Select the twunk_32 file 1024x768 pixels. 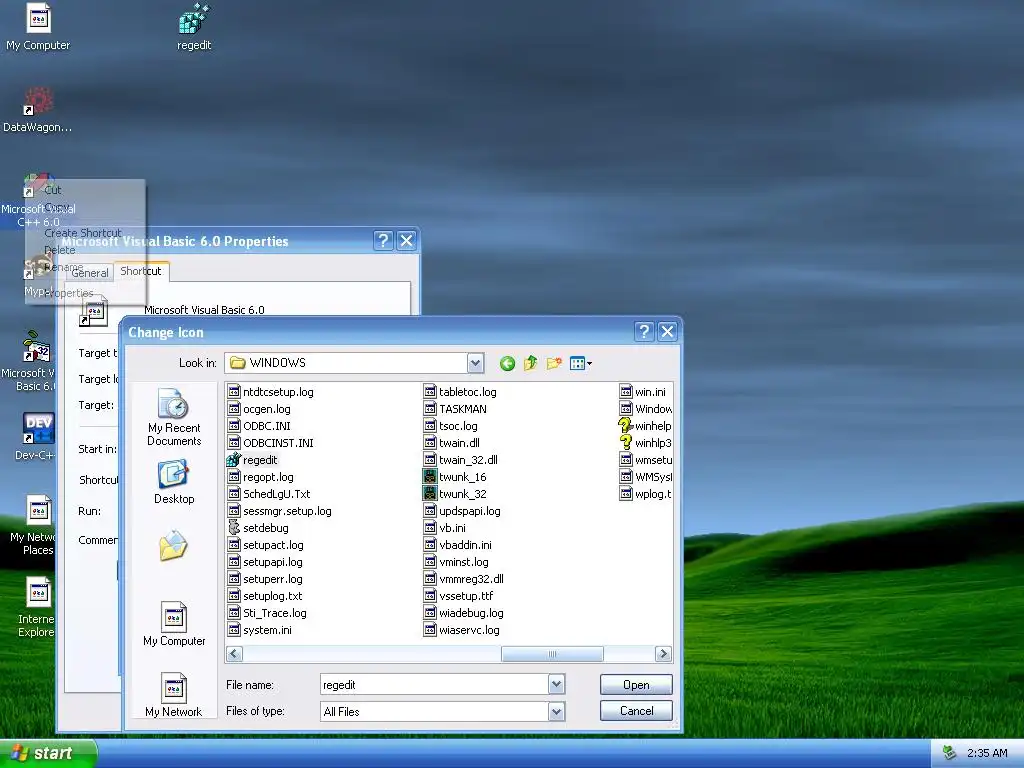[455, 494]
